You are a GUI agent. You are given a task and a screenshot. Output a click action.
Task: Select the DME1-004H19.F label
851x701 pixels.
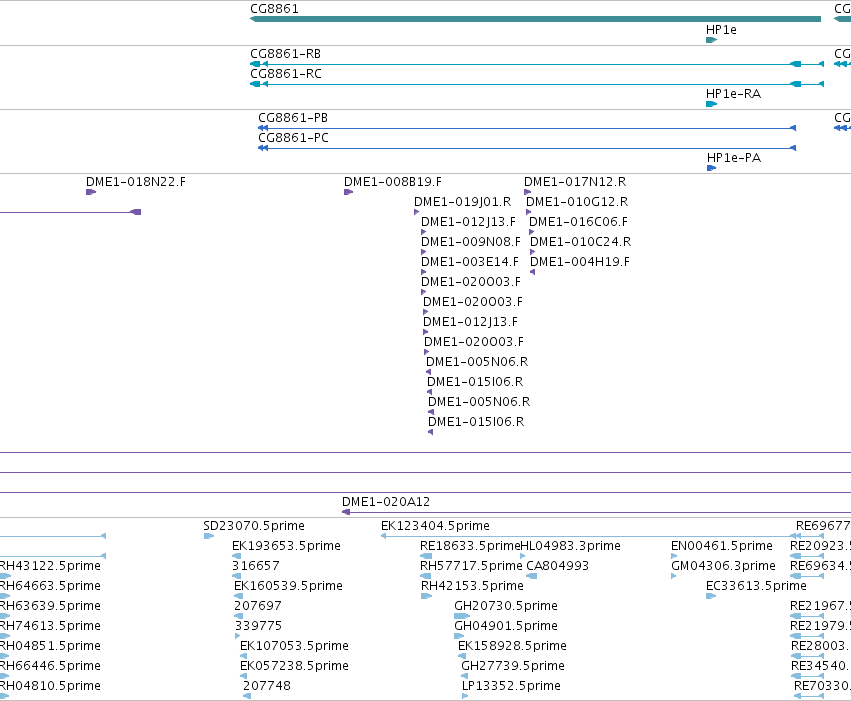[580, 262]
